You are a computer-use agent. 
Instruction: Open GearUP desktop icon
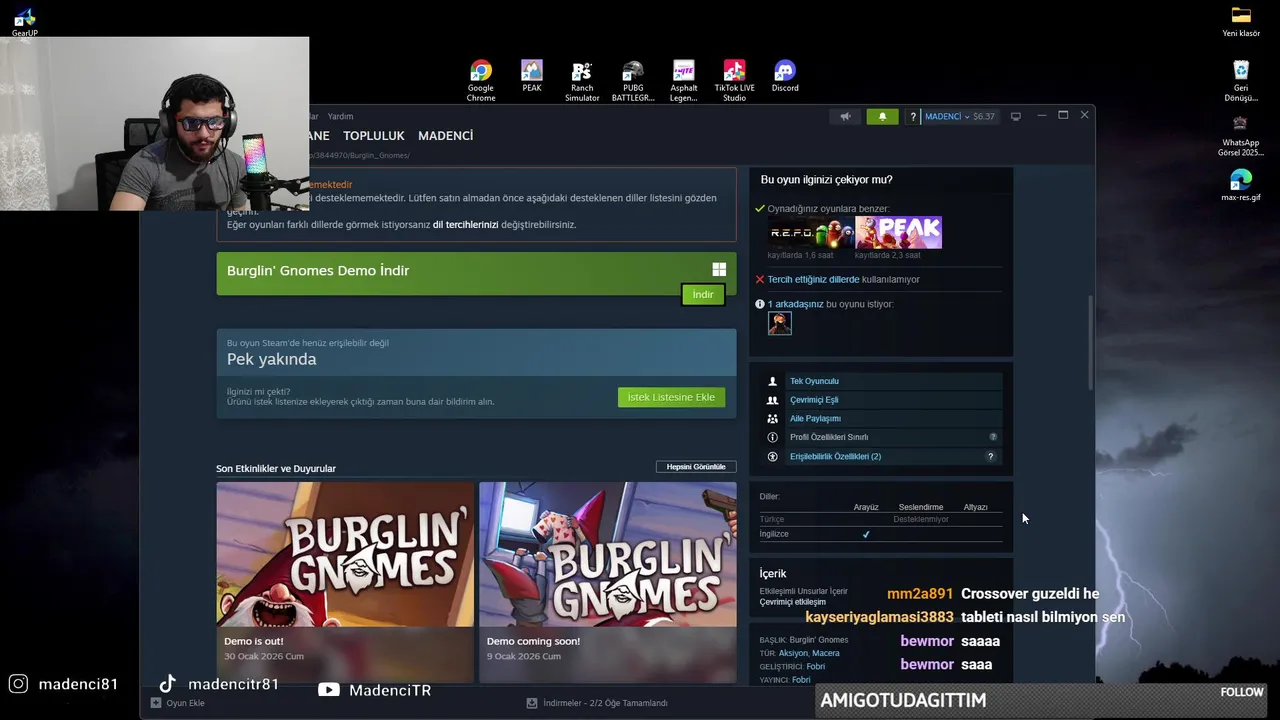[25, 22]
